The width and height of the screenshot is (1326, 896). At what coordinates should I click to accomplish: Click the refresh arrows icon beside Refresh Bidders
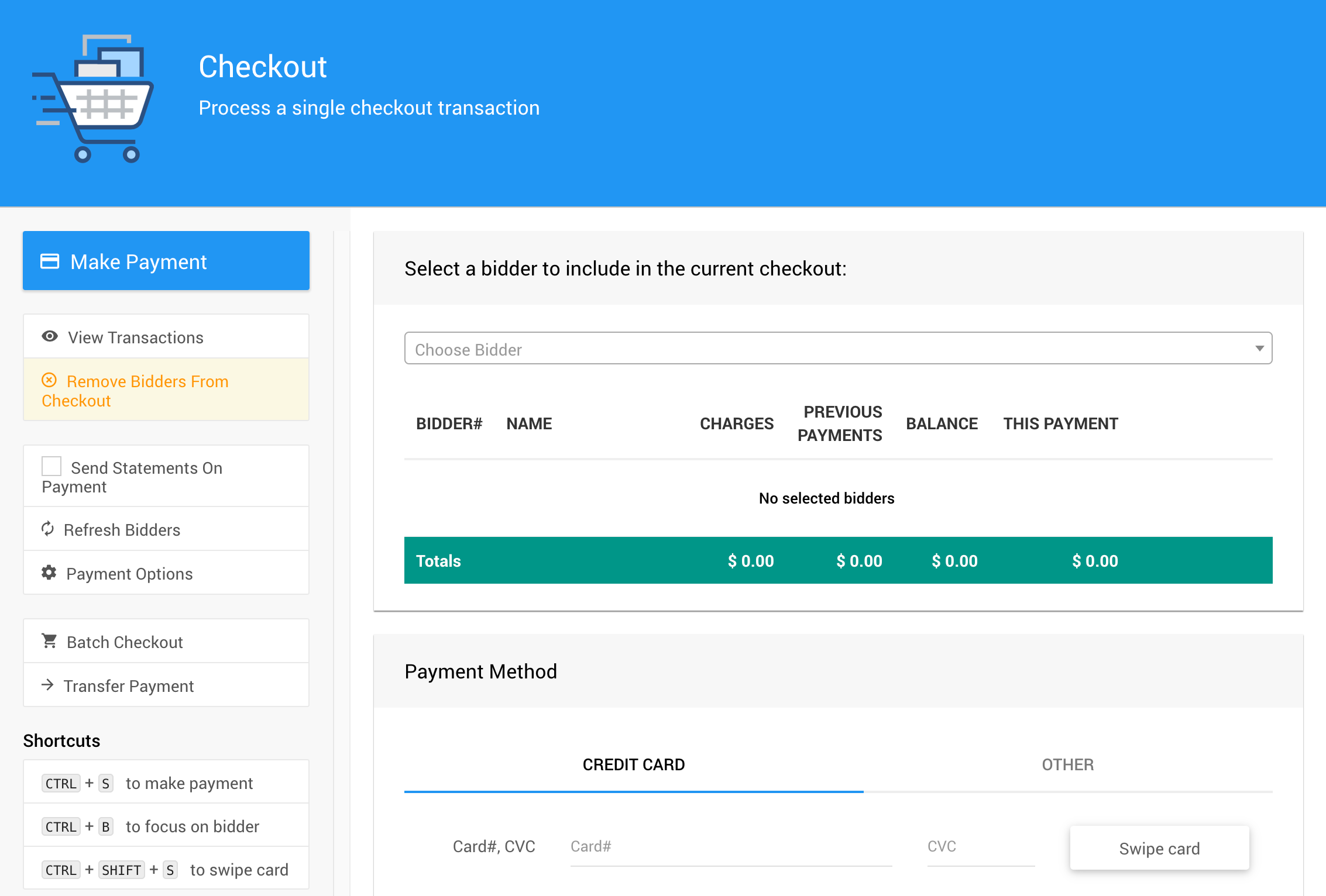click(x=48, y=529)
